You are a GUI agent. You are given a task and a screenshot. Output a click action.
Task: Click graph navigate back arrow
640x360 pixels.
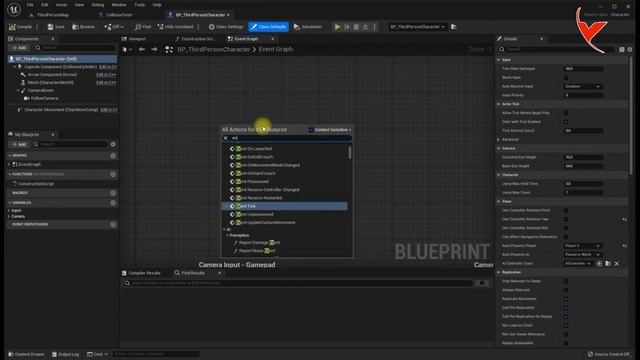142,49
